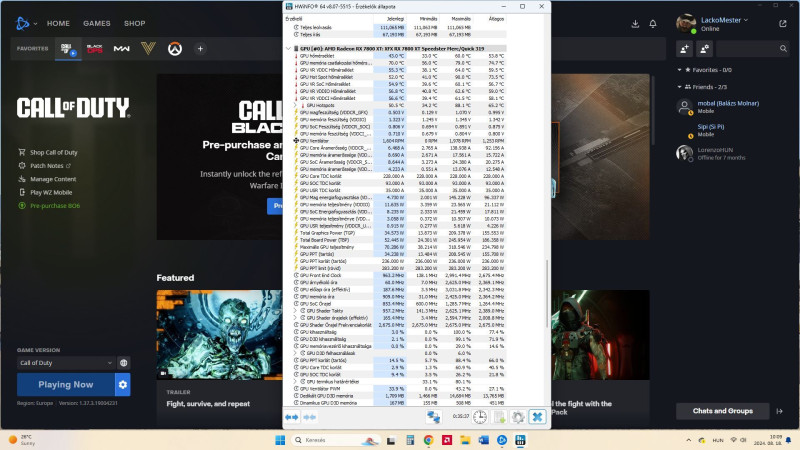800x450 pixels.
Task: Click the HWiNFO sensor list scrollbar
Action: pos(547,294)
